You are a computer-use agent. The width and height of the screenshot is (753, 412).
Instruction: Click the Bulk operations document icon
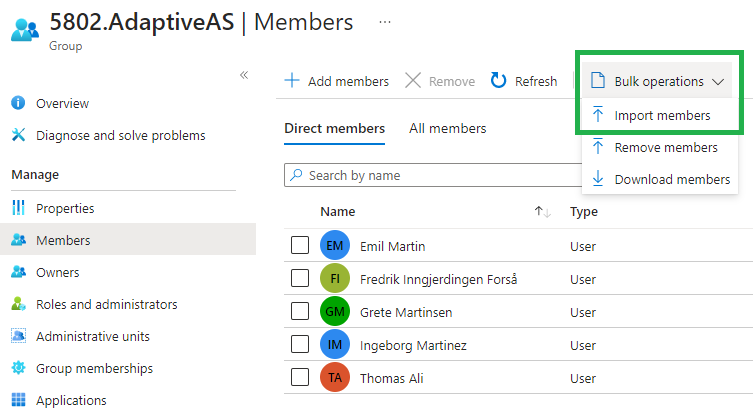point(598,80)
